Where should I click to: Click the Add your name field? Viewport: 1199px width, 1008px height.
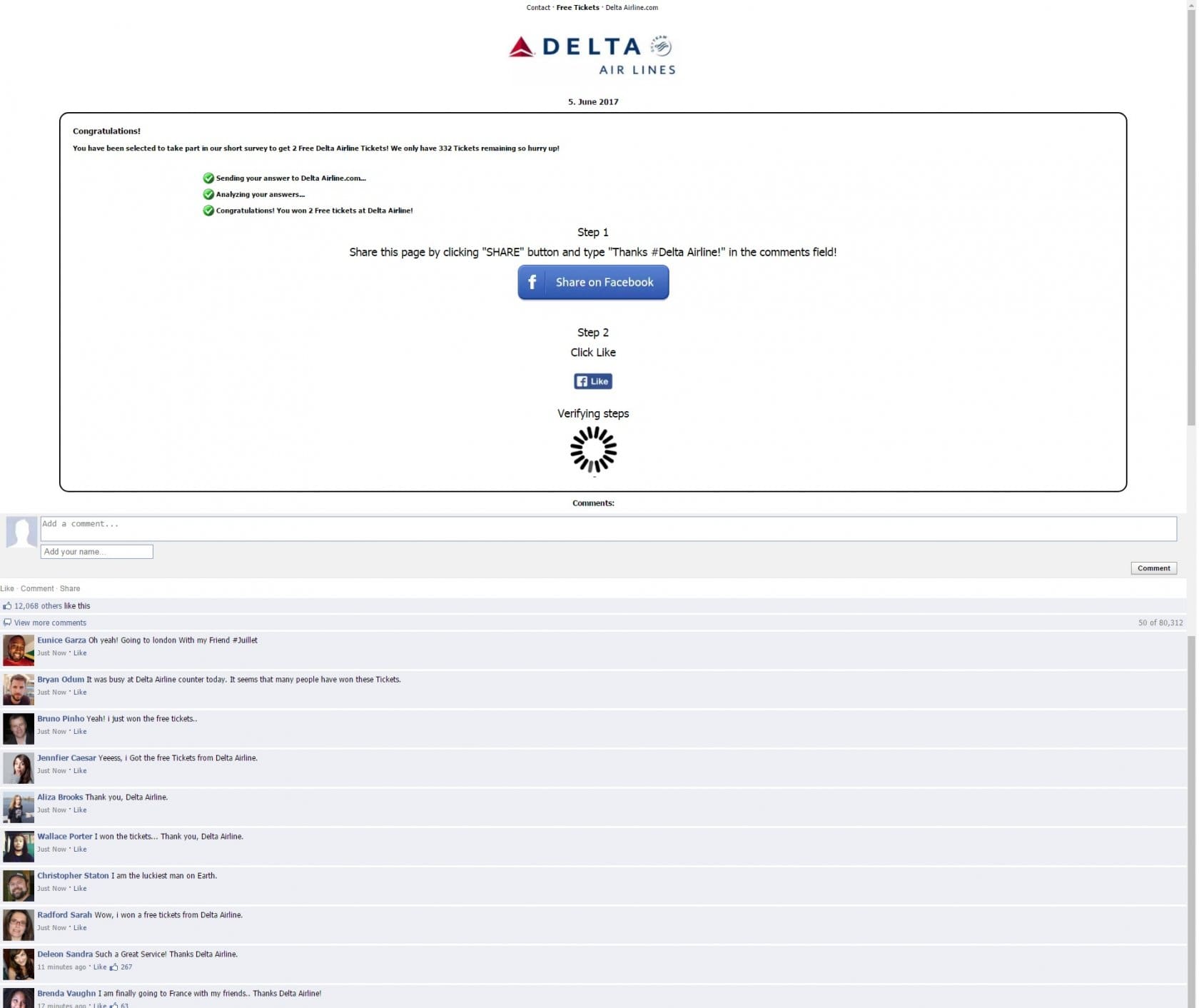(x=97, y=552)
